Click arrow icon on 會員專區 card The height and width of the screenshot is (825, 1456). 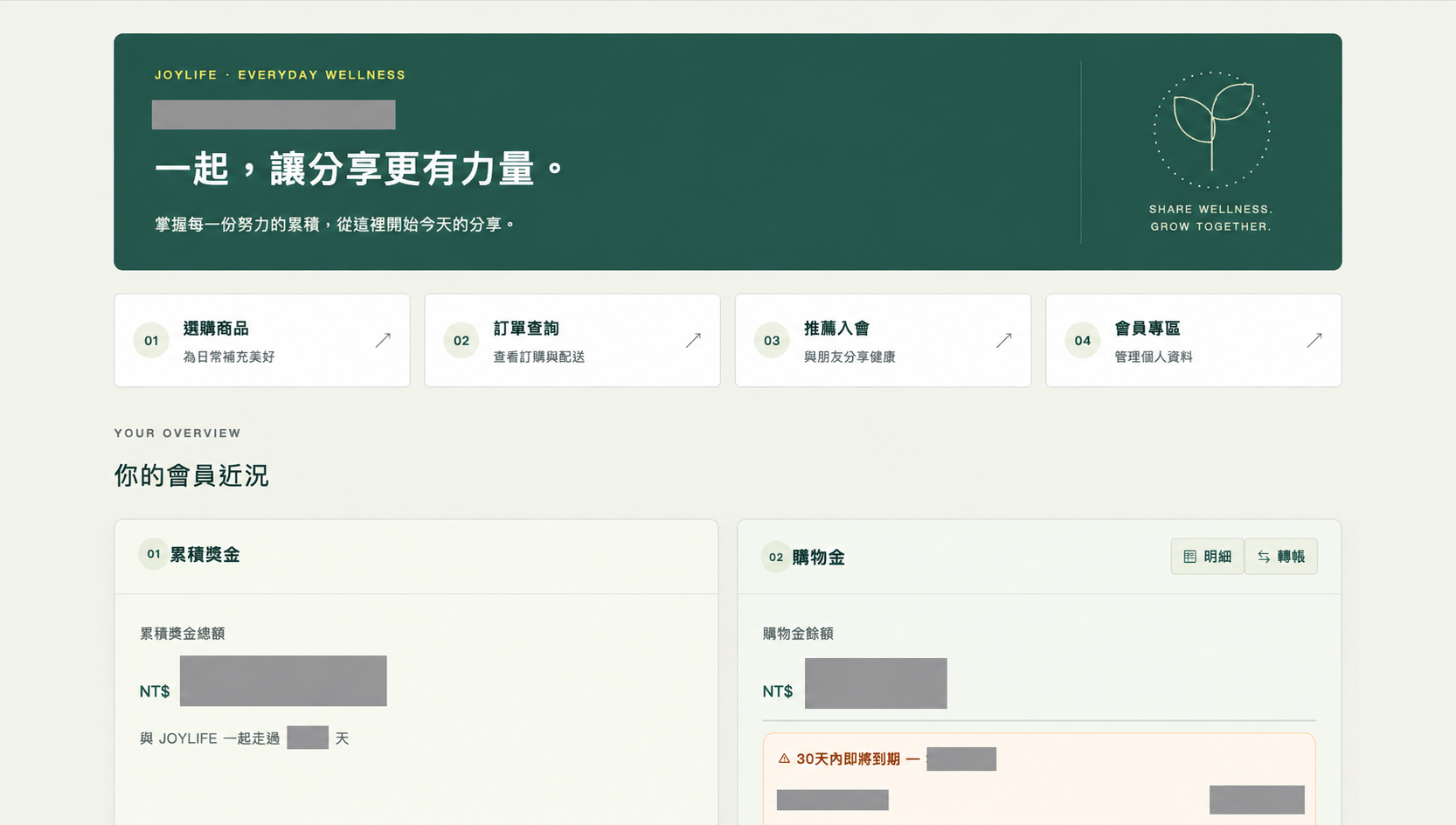tap(1314, 340)
